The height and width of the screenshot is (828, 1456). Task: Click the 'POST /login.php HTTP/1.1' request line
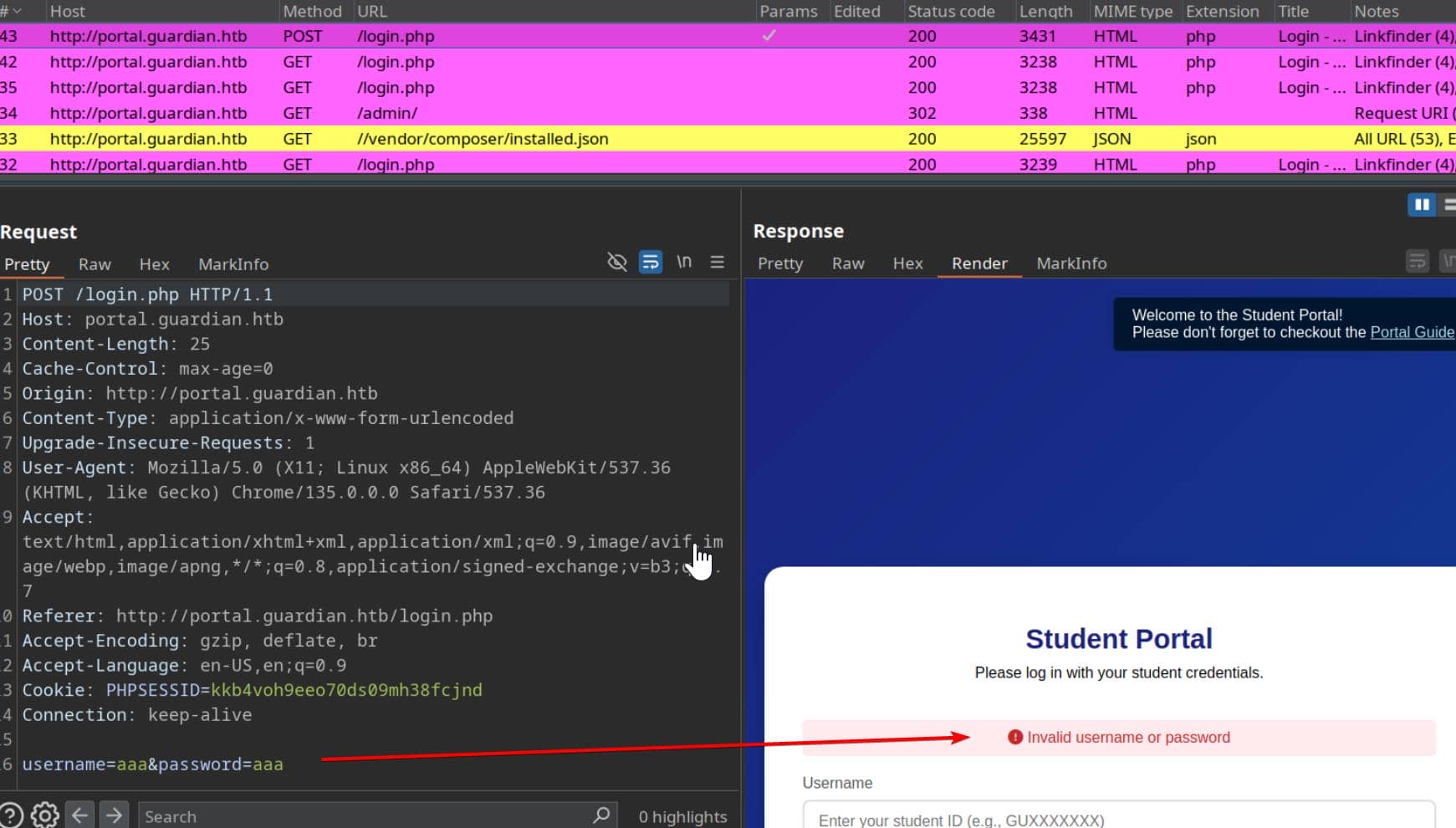tap(147, 294)
